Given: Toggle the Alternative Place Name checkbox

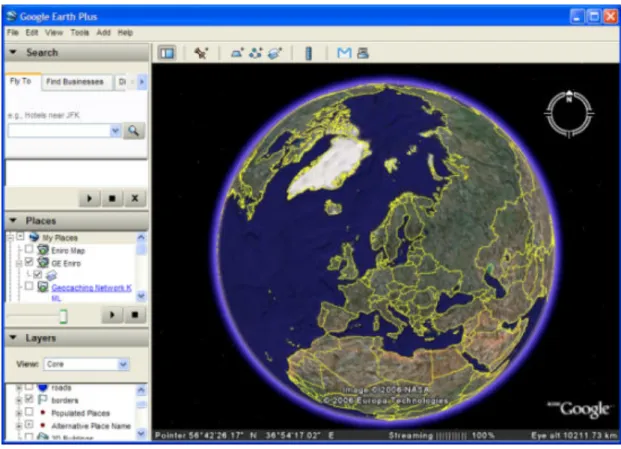Looking at the screenshot, I should (x=29, y=424).
